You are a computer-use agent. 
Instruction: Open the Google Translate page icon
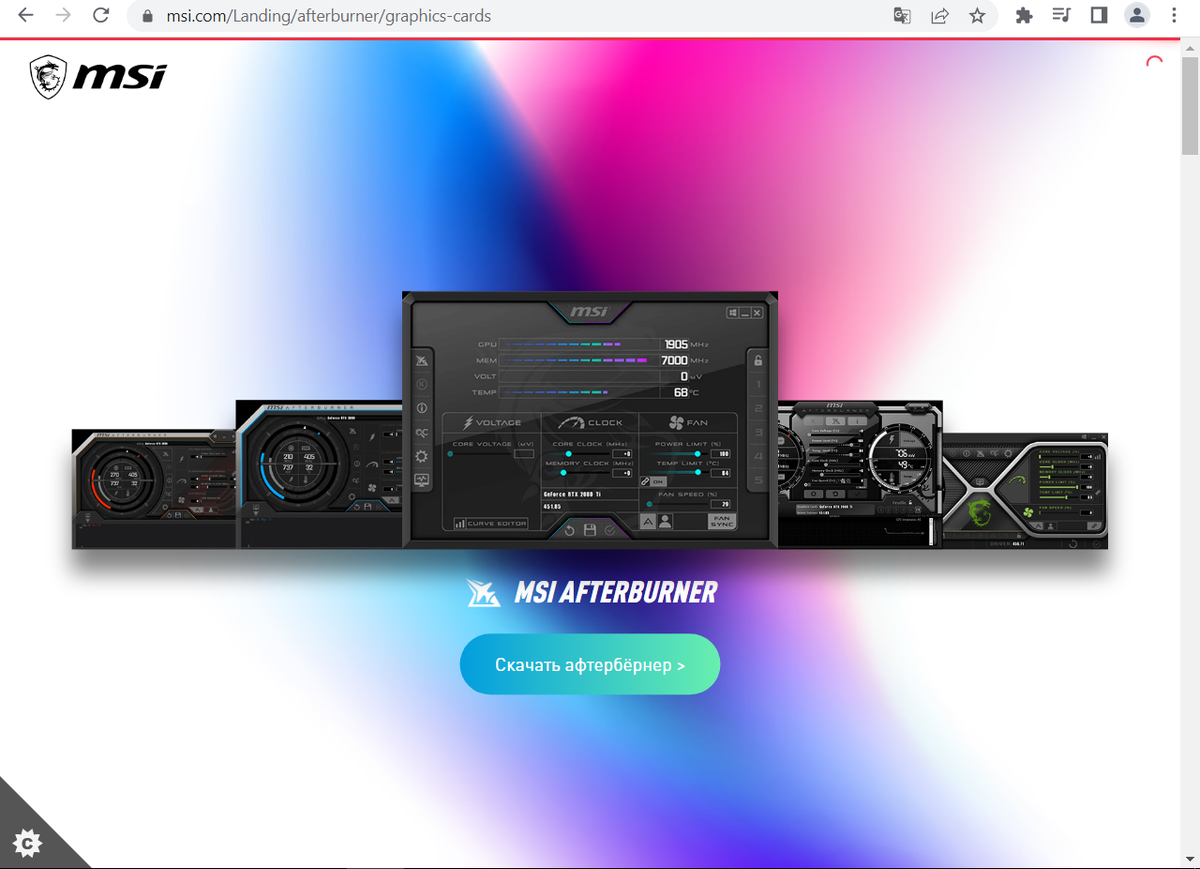coord(903,16)
